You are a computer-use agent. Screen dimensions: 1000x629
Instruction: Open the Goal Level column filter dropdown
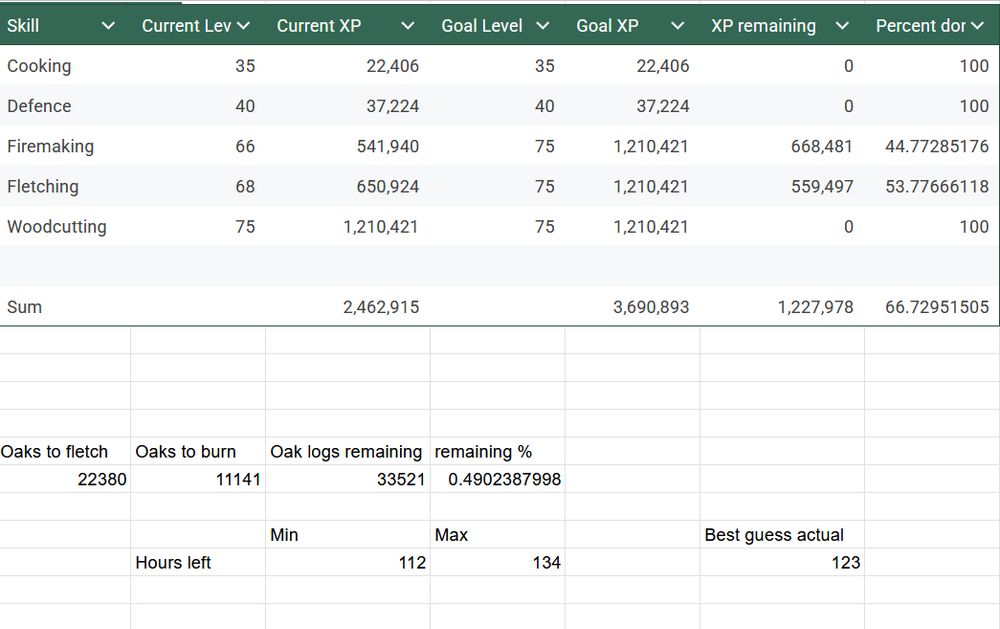point(543,26)
